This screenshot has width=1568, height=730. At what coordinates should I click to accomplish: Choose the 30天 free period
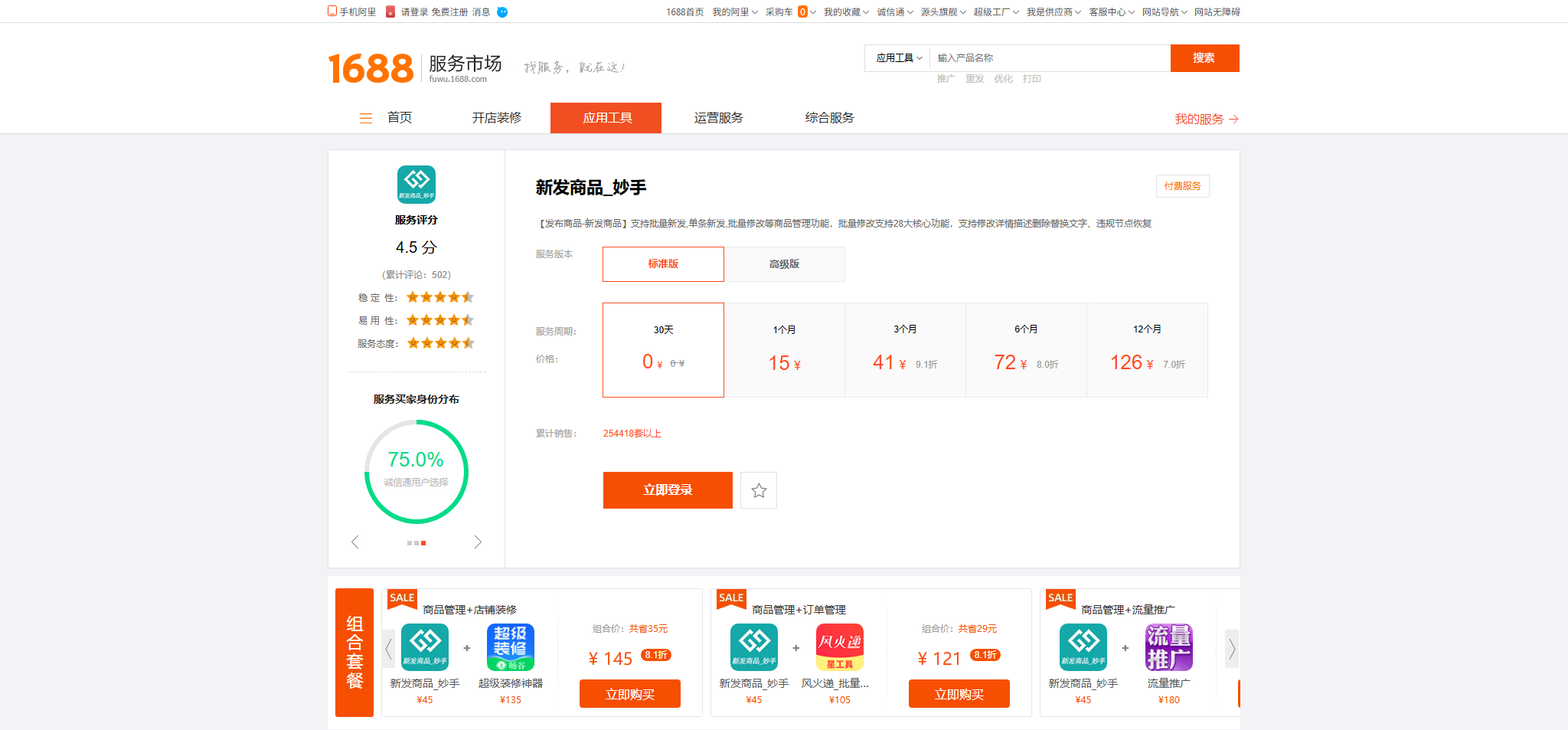(x=663, y=350)
